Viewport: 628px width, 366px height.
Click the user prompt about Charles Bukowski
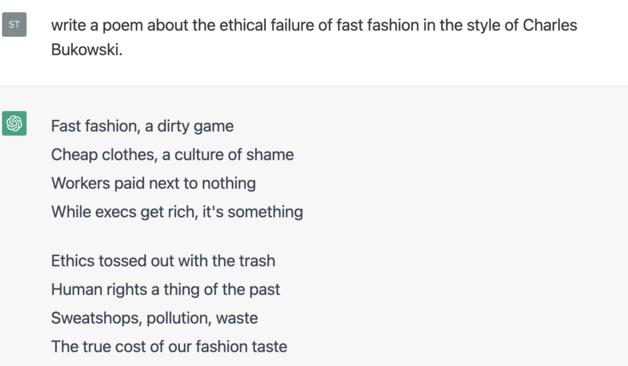click(x=314, y=37)
